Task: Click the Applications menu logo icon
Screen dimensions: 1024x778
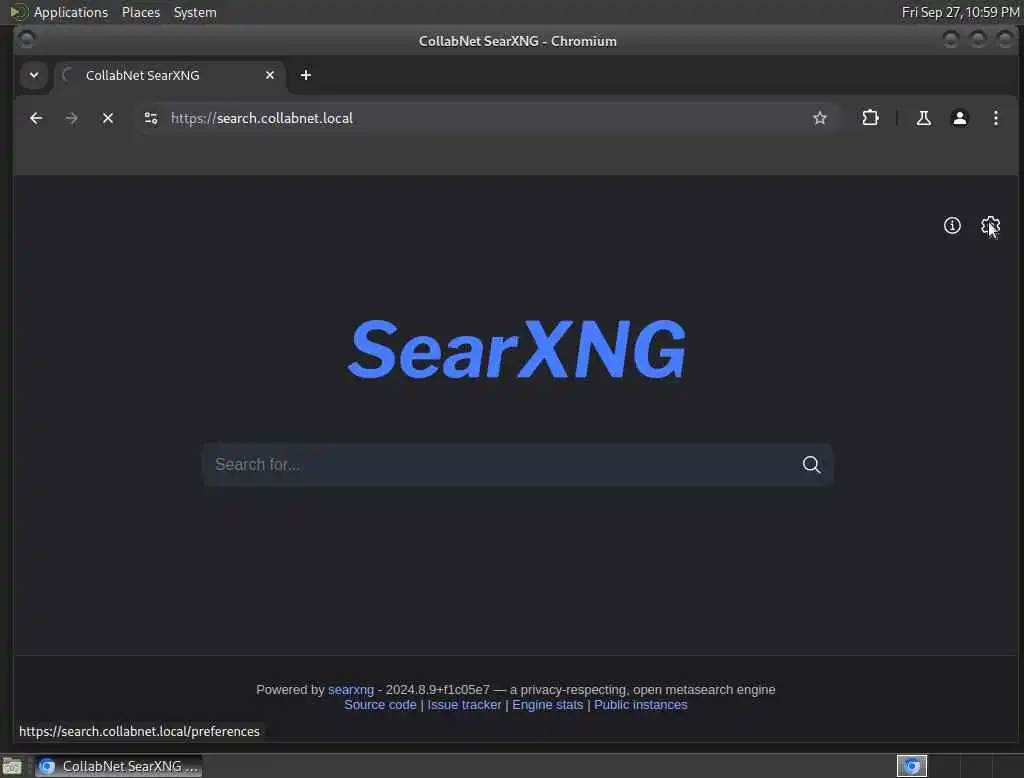Action: tap(18, 12)
